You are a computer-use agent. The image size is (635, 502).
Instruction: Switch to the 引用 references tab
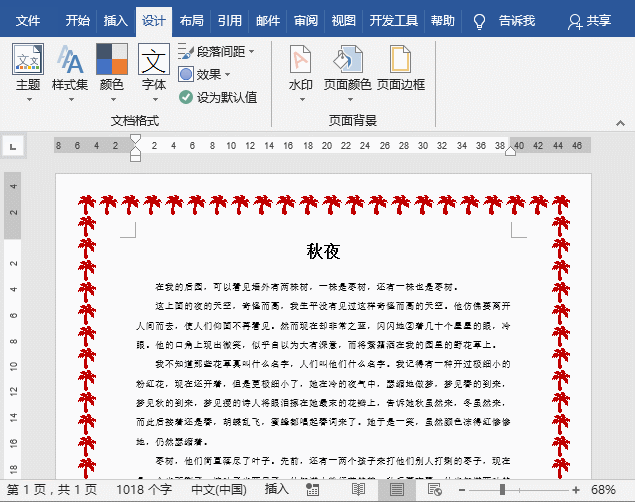coord(230,21)
